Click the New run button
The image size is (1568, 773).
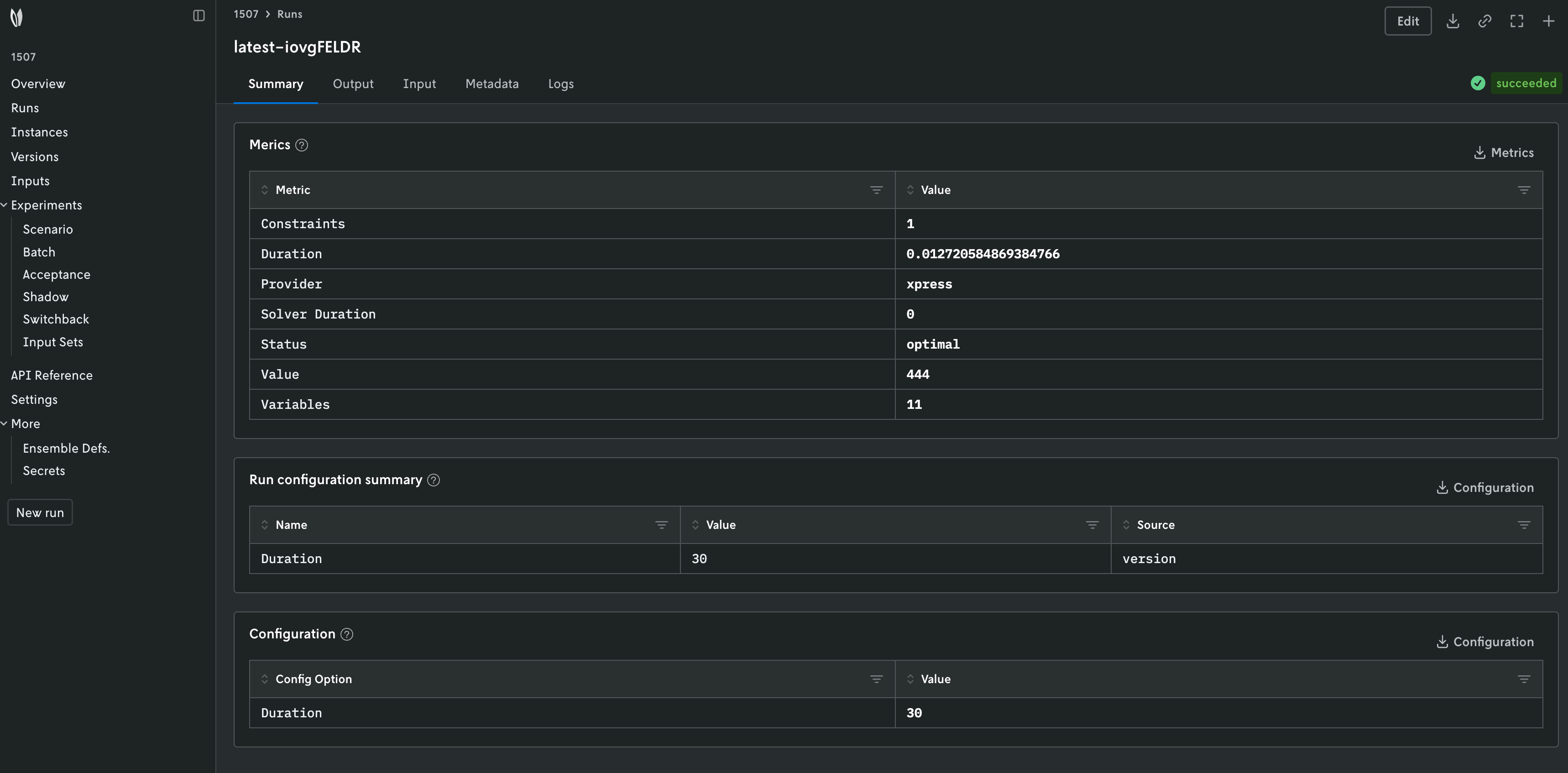(40, 512)
